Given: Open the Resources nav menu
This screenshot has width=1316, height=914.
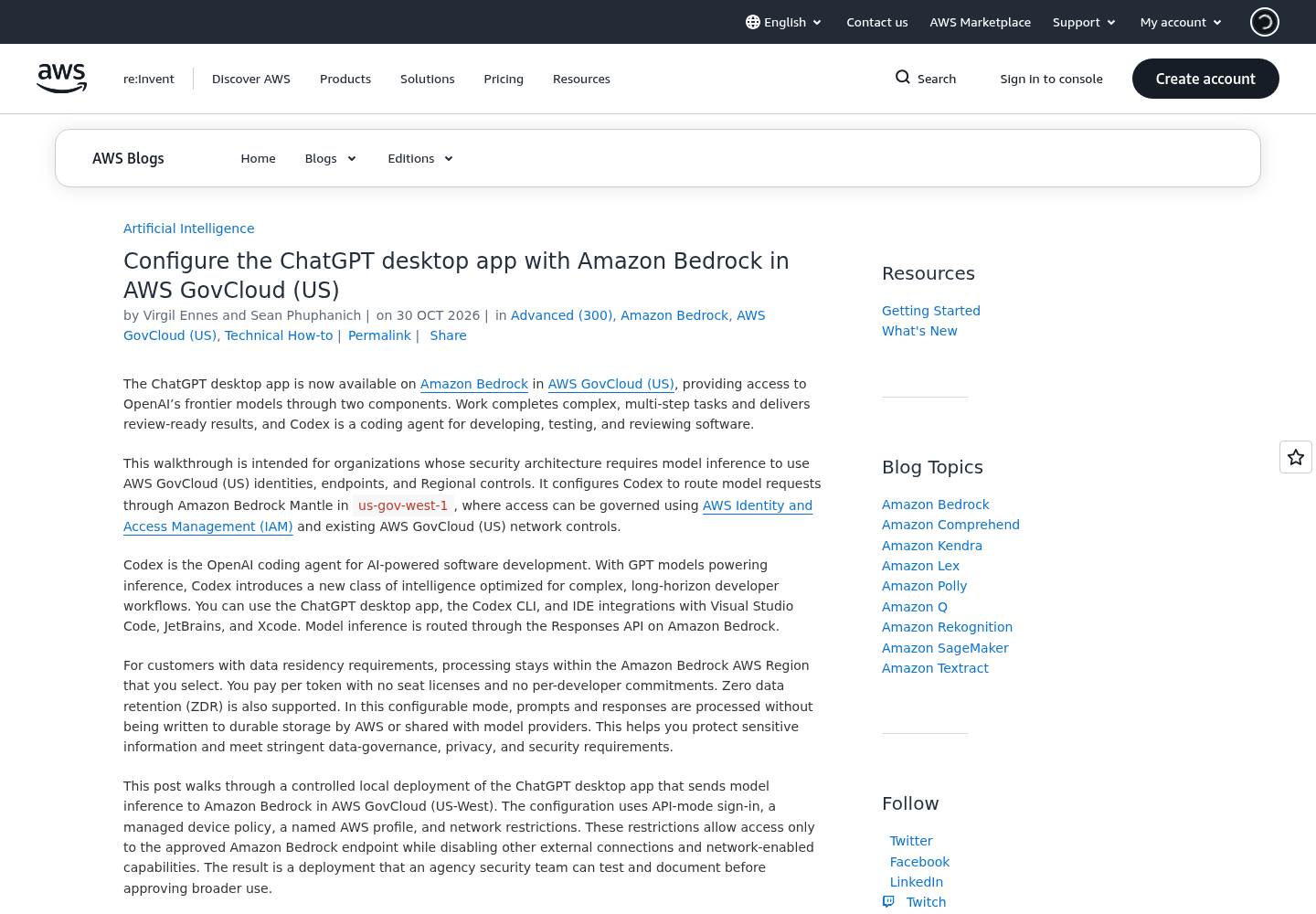Looking at the screenshot, I should (581, 80).
